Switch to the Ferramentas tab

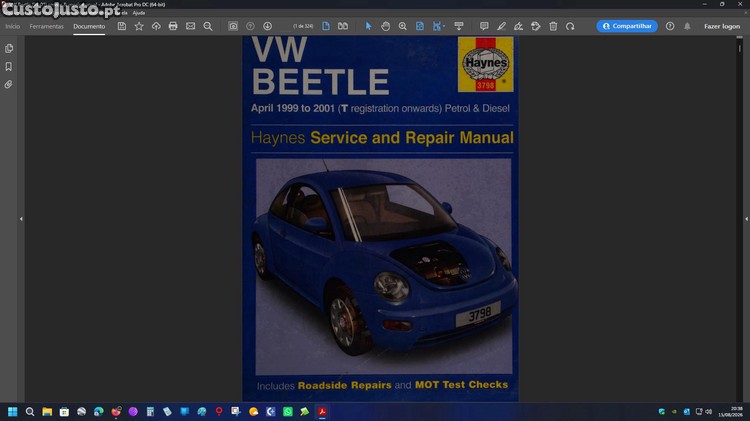coord(46,26)
